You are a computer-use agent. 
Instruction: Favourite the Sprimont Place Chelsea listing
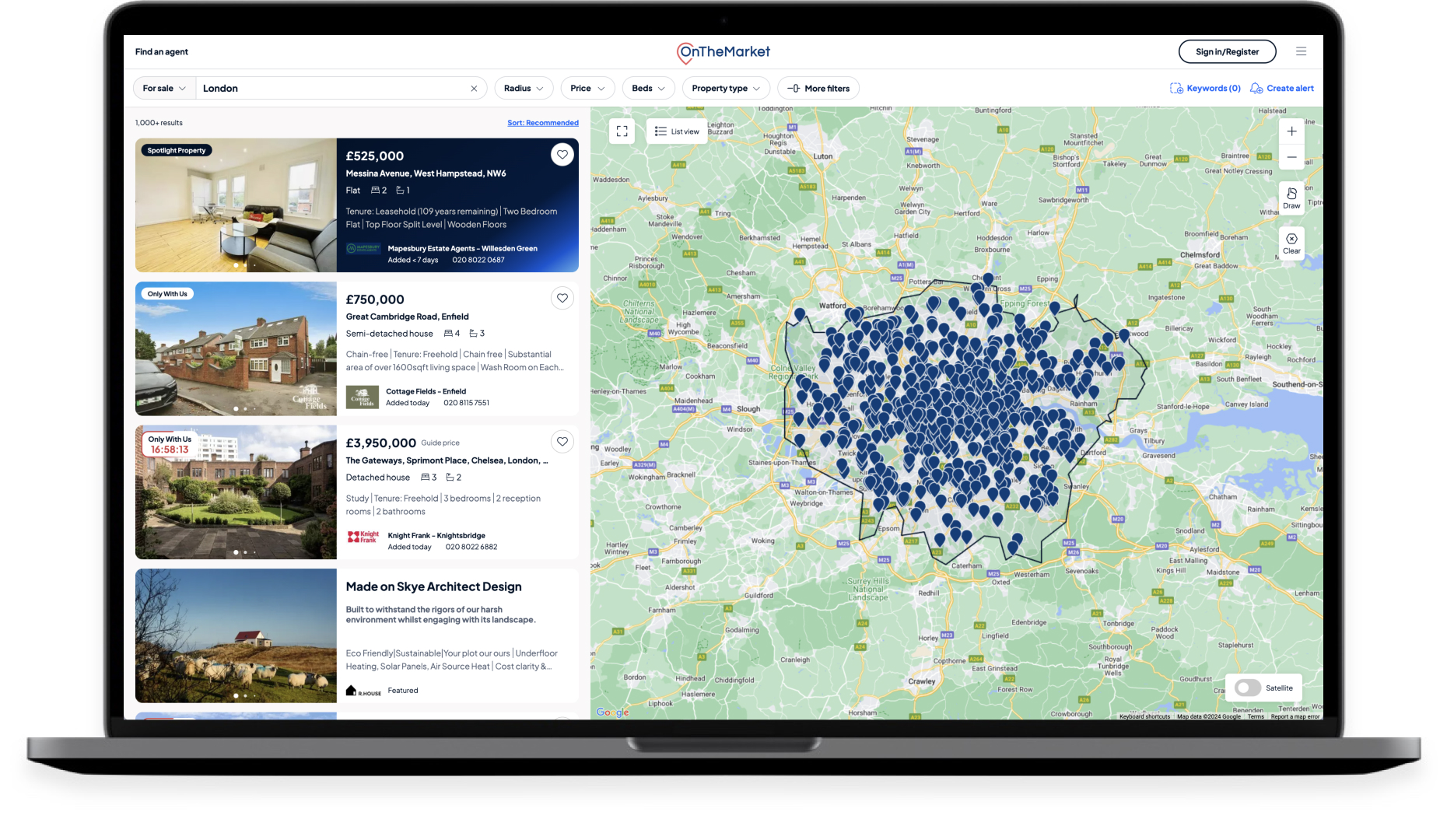(x=562, y=442)
